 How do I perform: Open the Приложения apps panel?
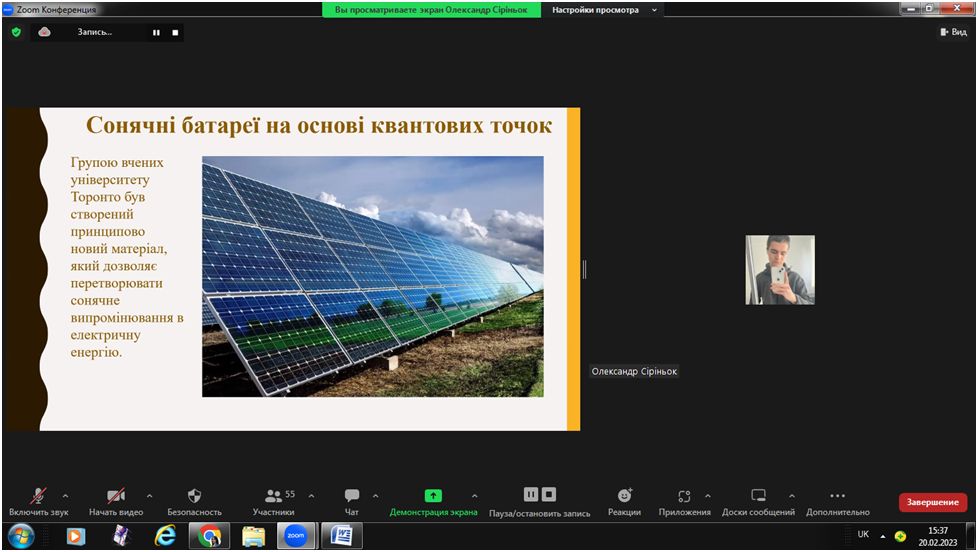(684, 502)
